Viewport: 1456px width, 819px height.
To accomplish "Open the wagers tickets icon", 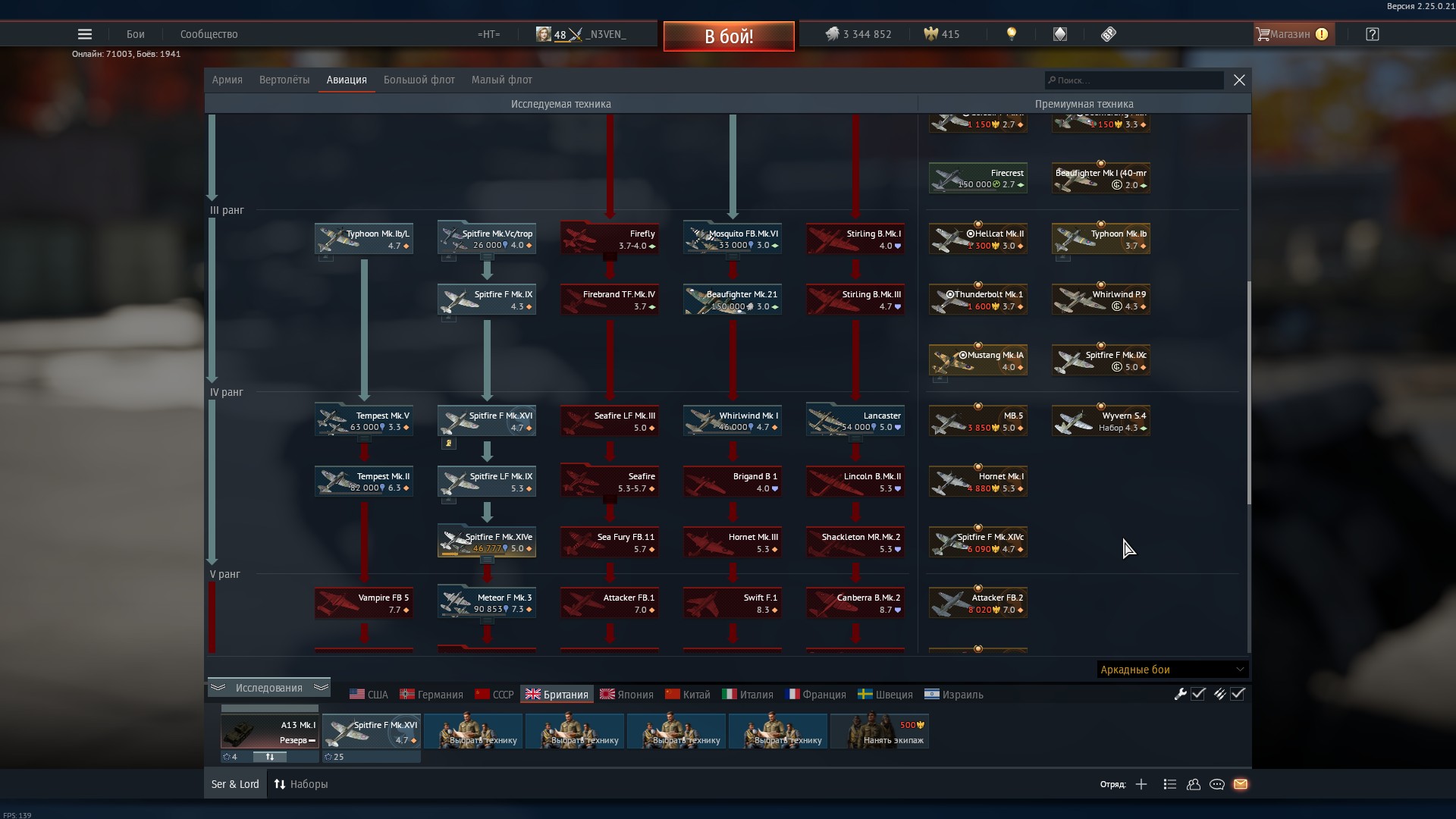I will coord(1109,34).
